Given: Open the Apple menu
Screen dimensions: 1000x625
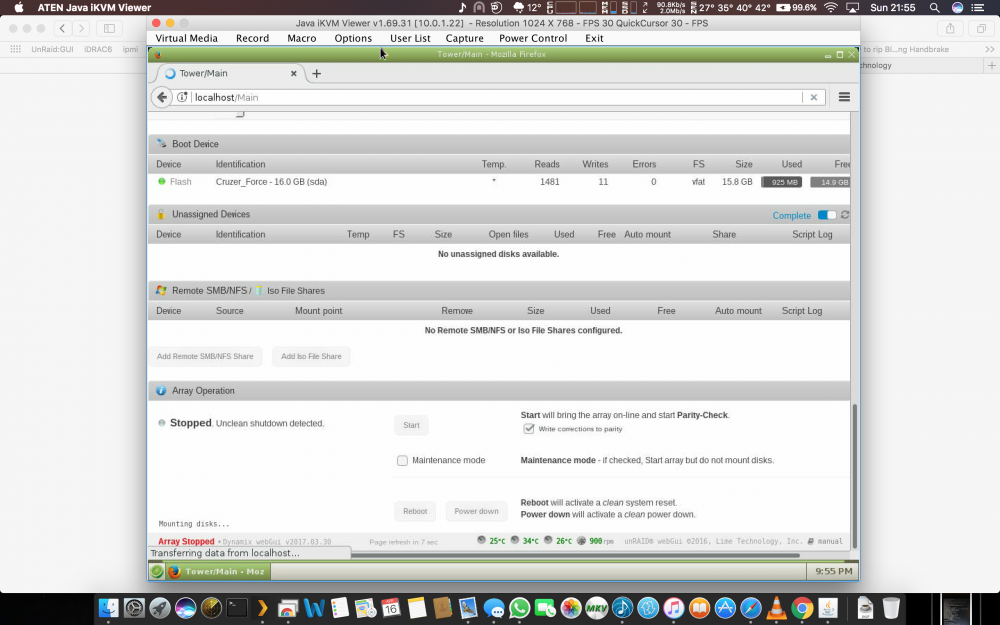Looking at the screenshot, I should coord(18,8).
